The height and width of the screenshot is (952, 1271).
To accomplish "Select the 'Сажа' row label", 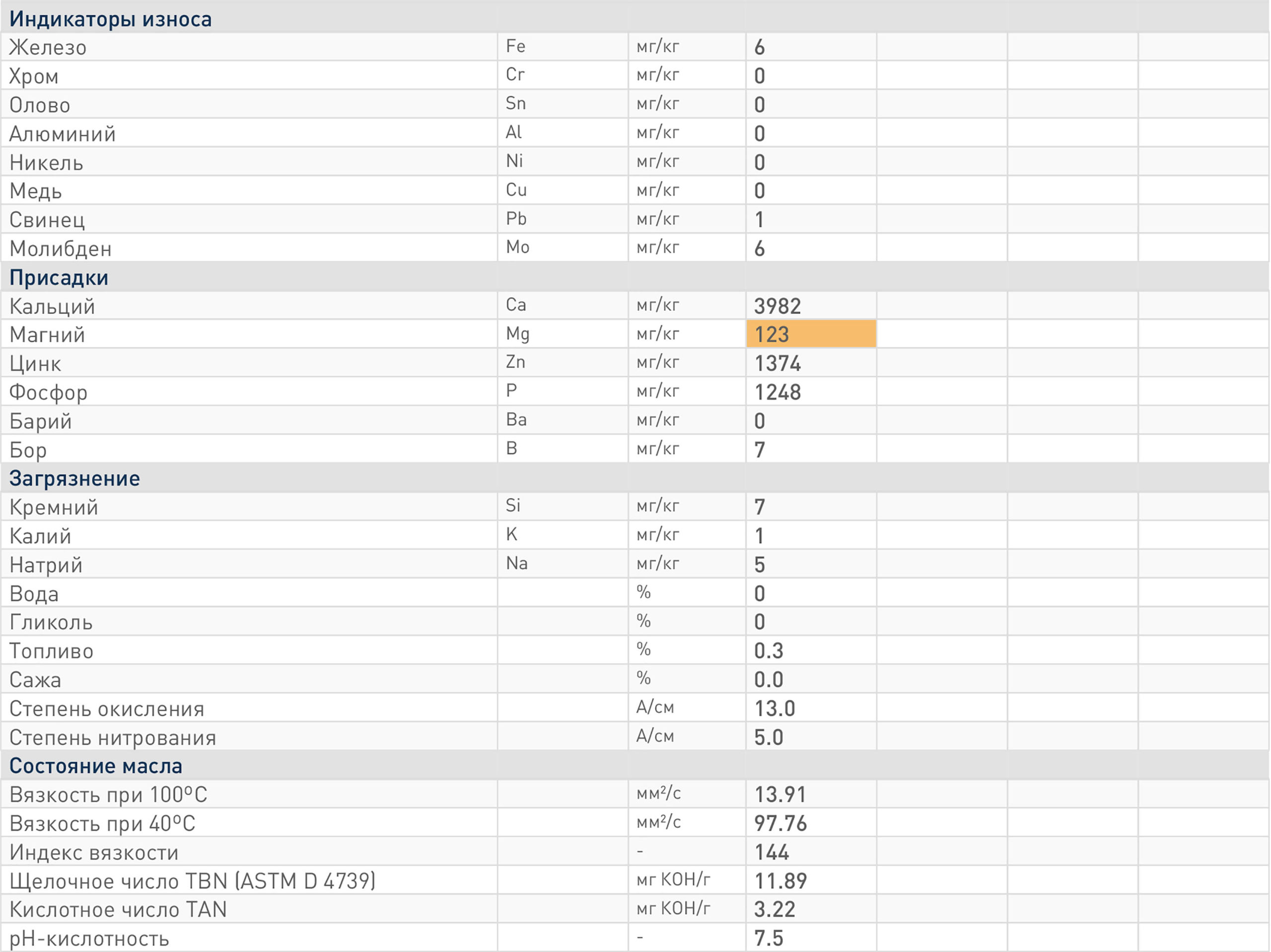I will (34, 679).
